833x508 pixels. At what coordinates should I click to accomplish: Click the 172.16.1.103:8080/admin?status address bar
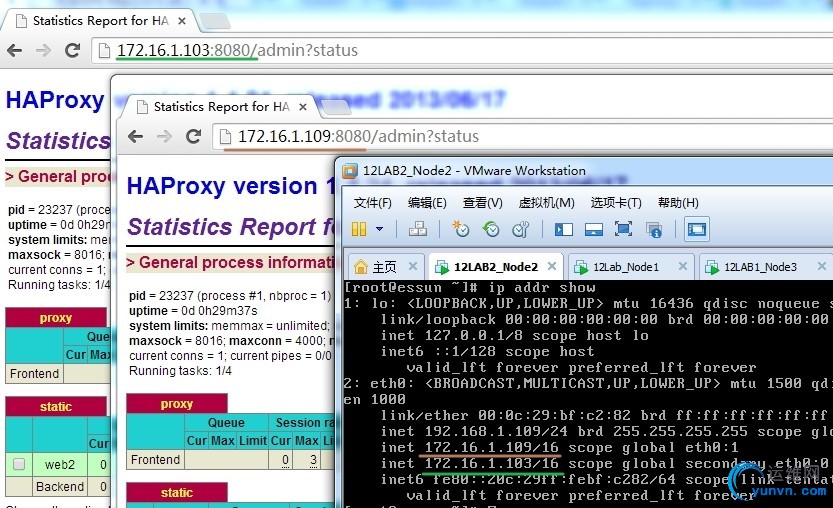tap(462, 50)
